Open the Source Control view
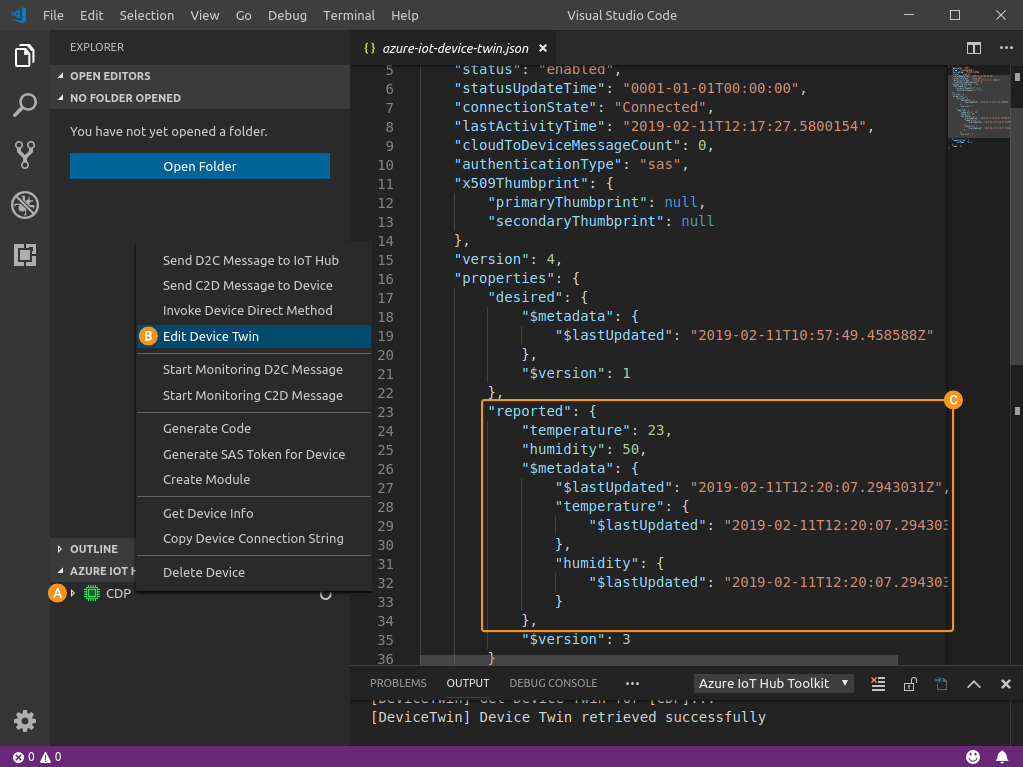1023x767 pixels. coord(25,154)
